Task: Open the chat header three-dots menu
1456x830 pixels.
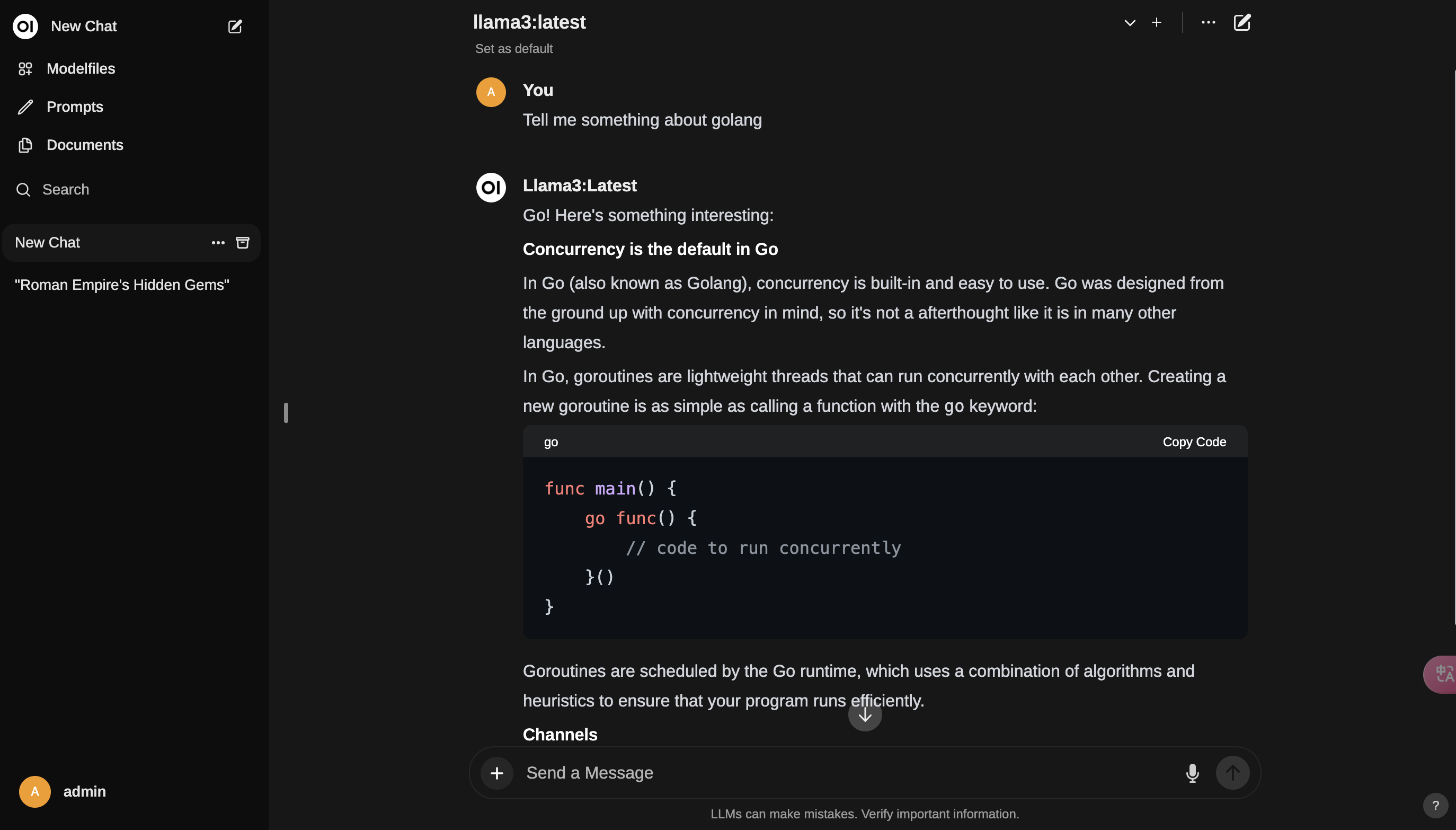Action: click(x=1208, y=22)
